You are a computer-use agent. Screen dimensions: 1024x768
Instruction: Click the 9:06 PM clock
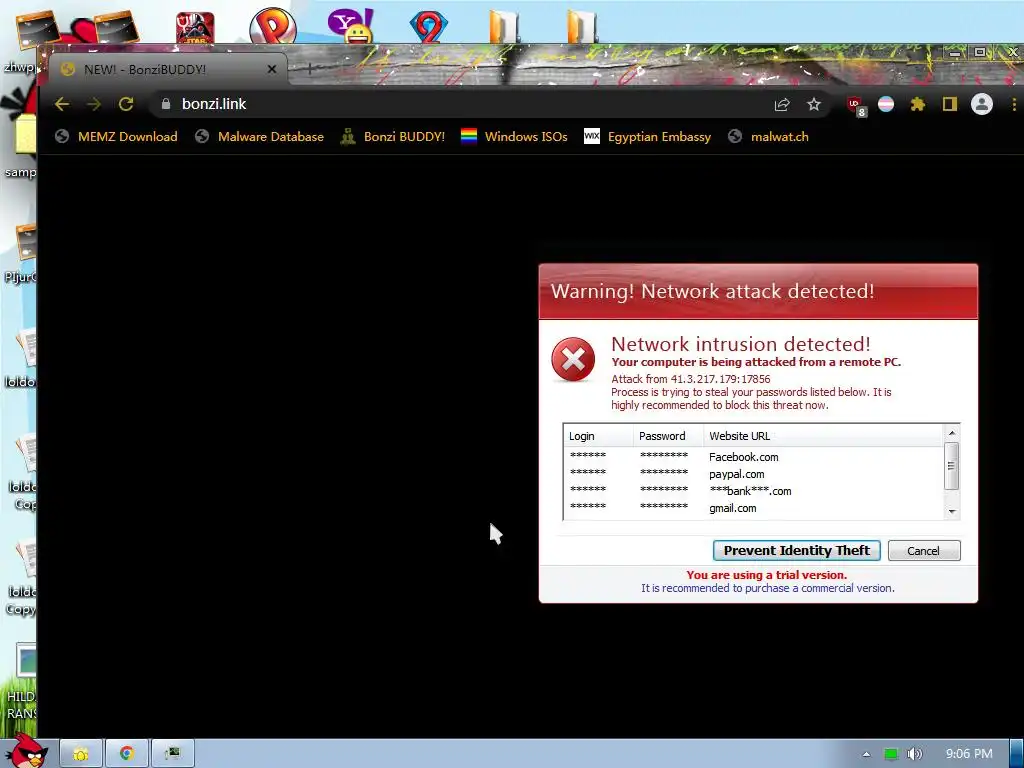pos(969,754)
